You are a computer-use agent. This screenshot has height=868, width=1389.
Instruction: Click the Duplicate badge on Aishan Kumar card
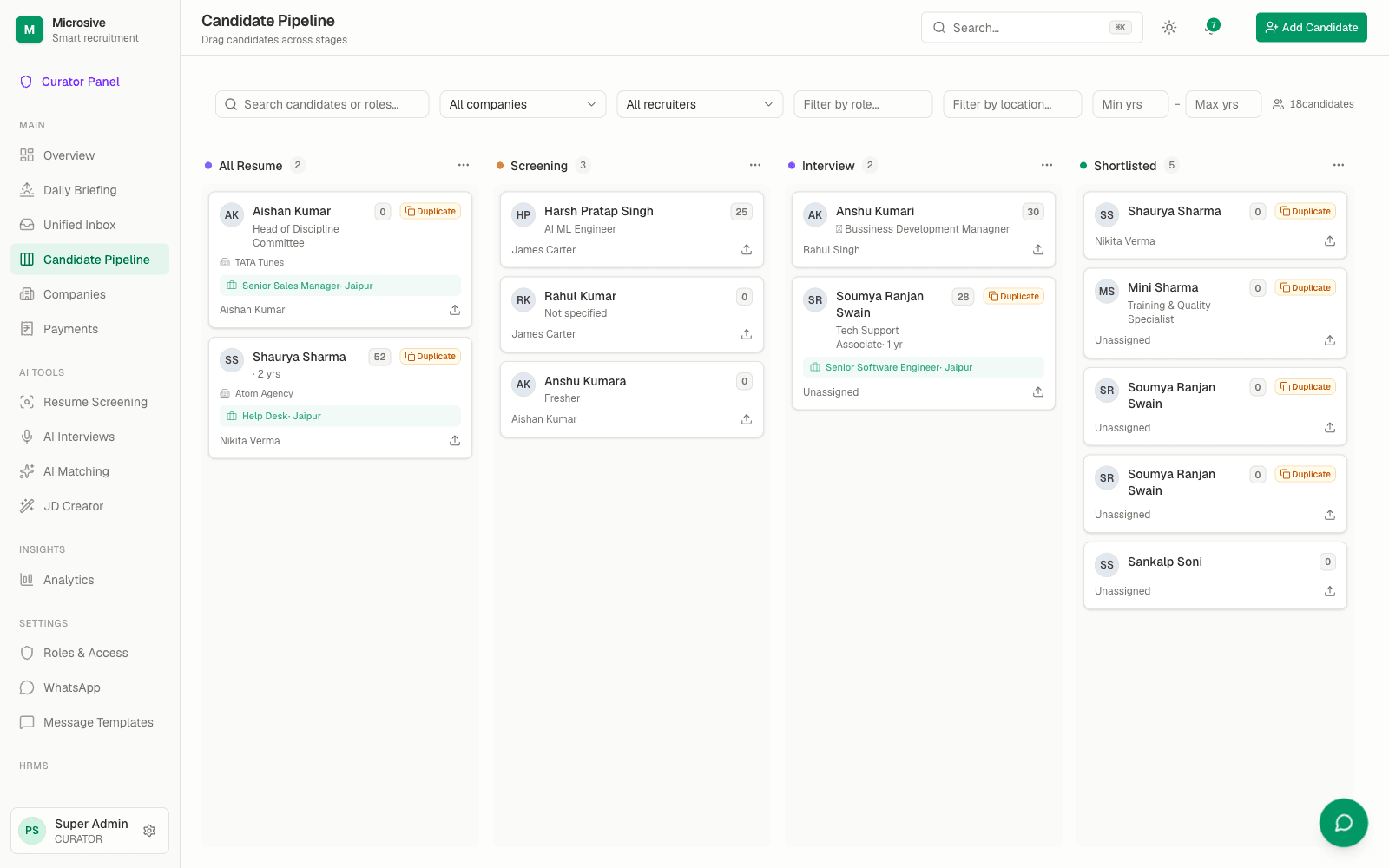pos(431,212)
